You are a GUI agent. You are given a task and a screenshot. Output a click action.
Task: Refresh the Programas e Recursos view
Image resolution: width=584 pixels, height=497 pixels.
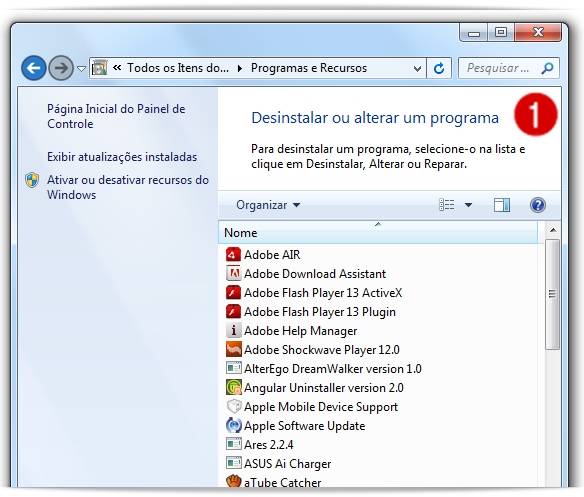[x=439, y=68]
